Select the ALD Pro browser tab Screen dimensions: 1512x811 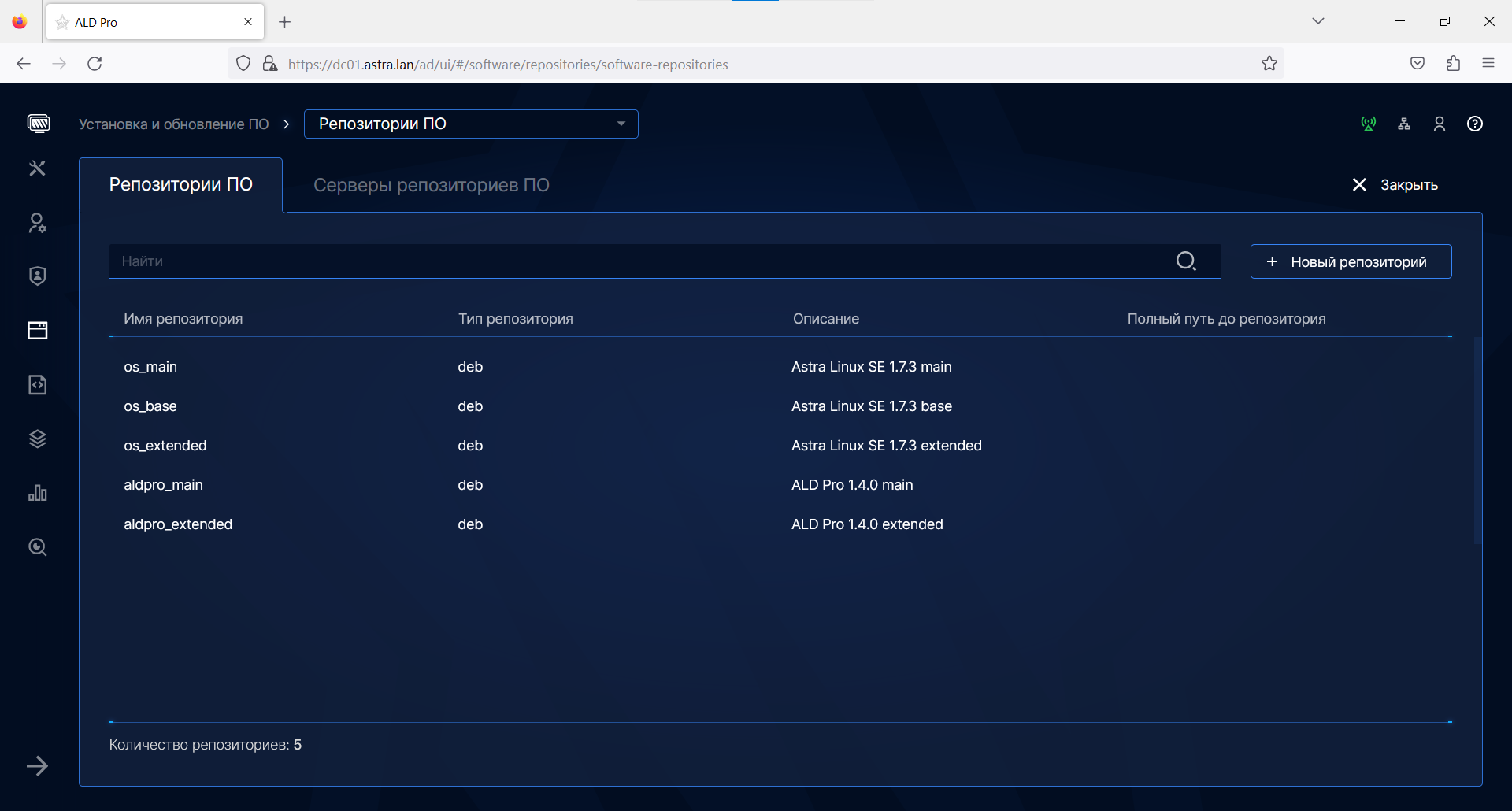[156, 22]
